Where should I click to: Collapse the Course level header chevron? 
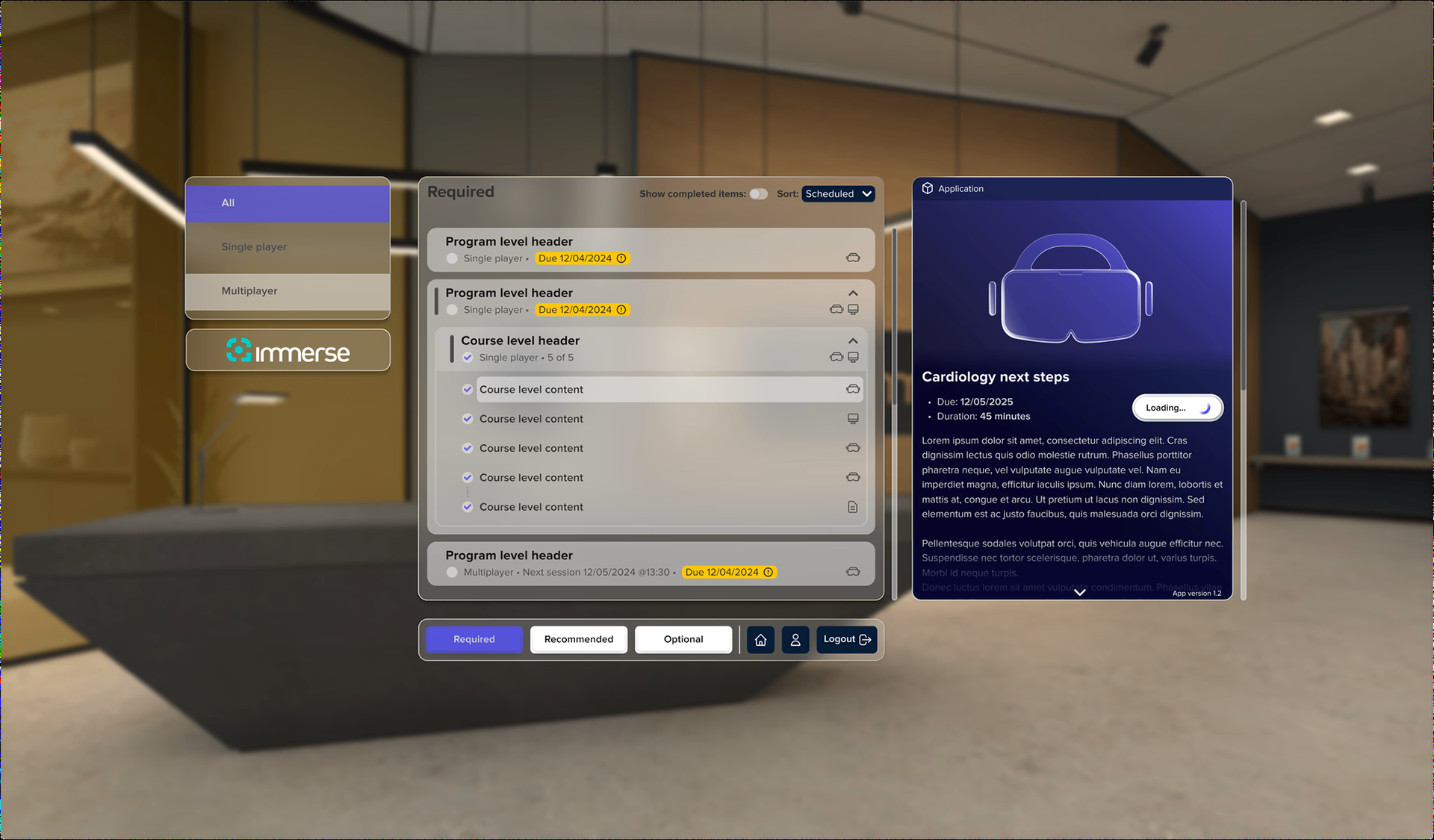coord(853,340)
